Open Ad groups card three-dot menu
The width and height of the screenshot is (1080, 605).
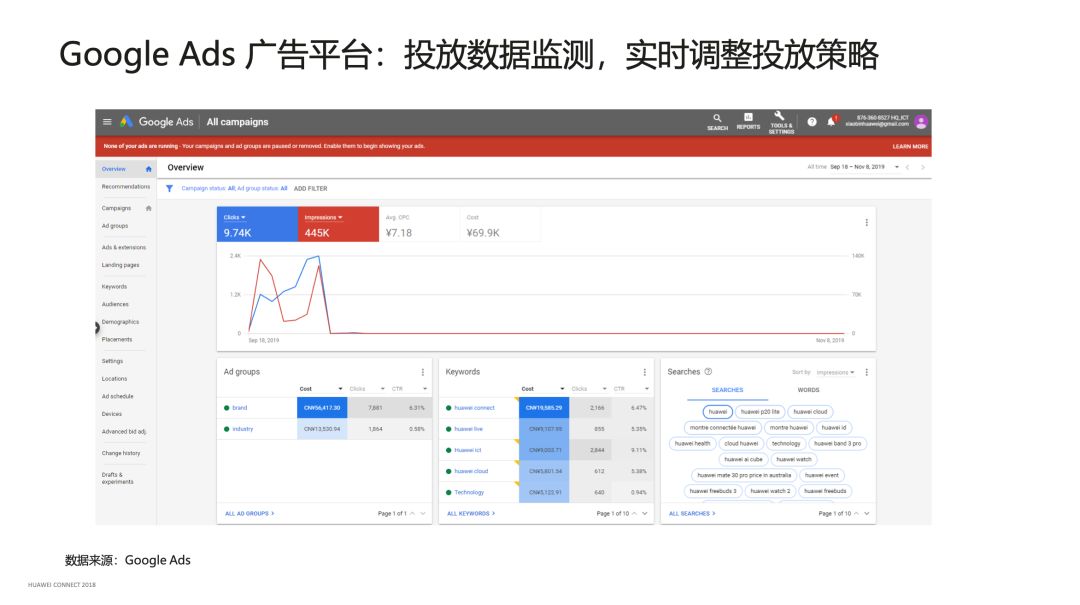coord(423,372)
